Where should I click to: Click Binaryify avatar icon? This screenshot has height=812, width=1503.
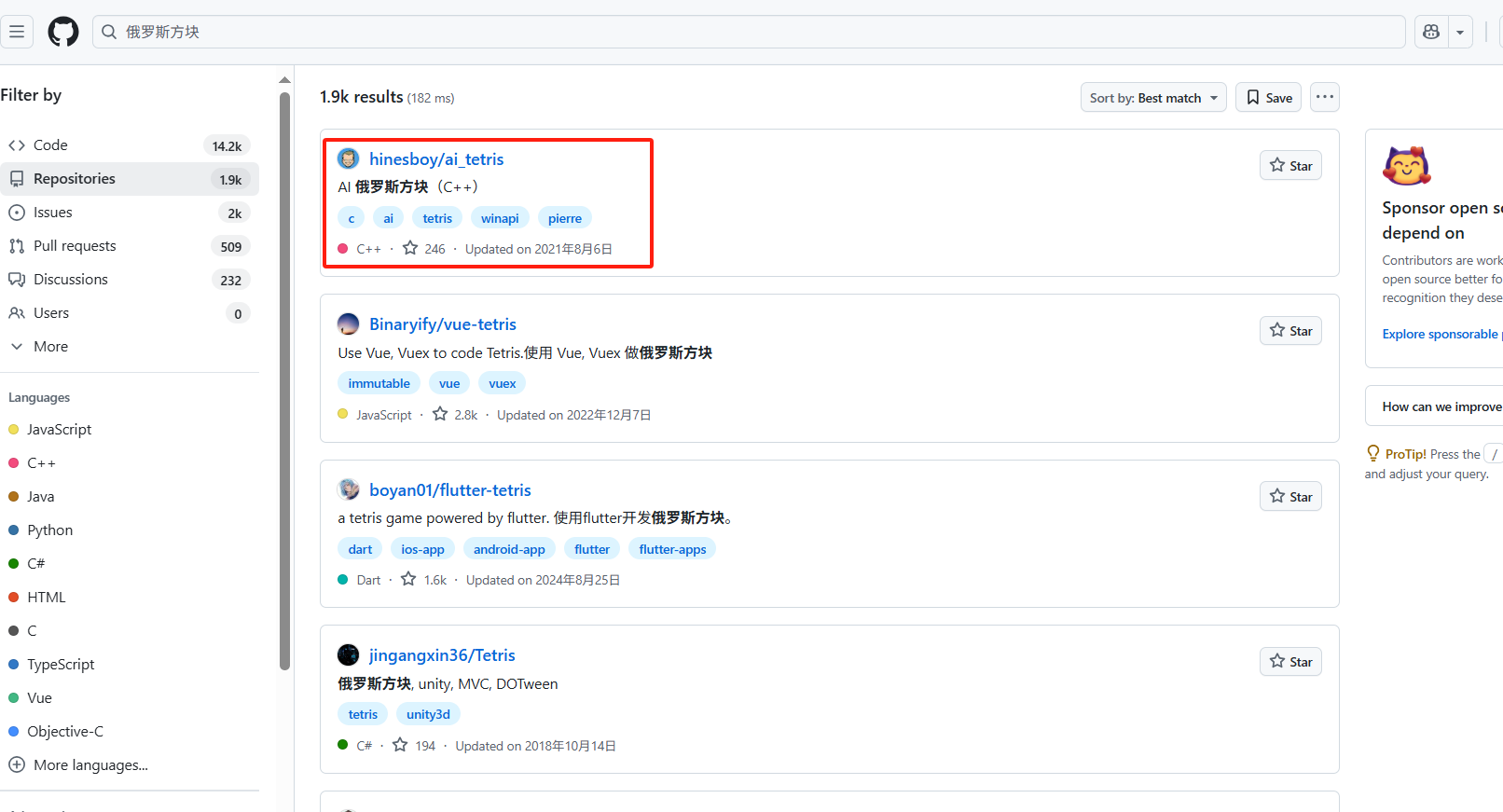click(349, 324)
